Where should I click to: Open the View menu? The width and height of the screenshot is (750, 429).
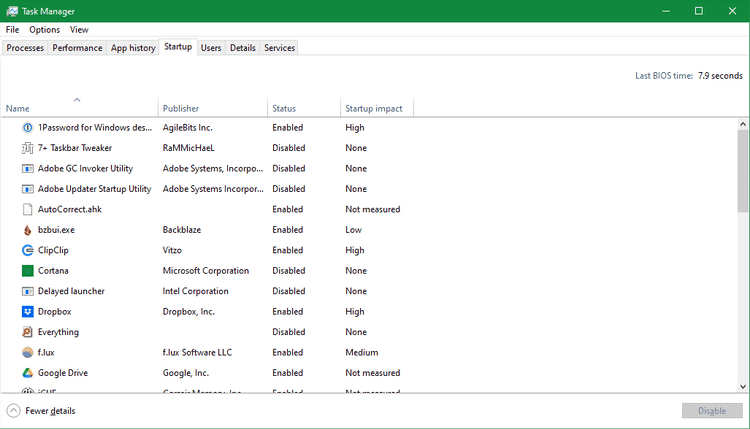(79, 30)
